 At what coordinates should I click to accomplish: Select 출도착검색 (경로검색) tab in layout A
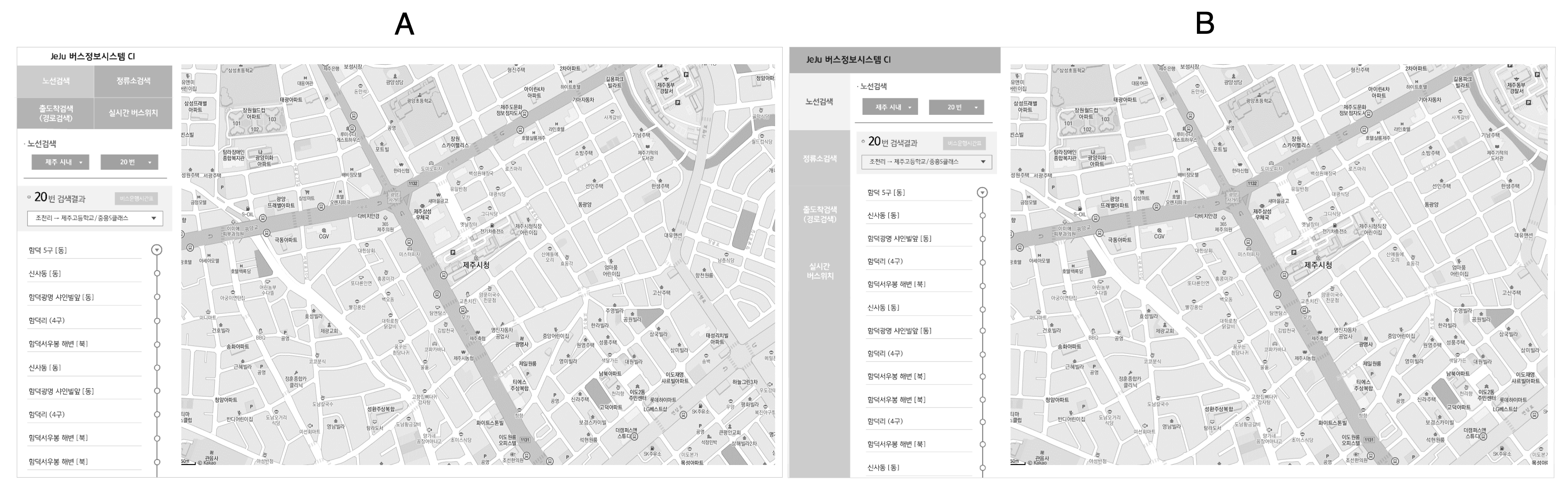(55, 113)
